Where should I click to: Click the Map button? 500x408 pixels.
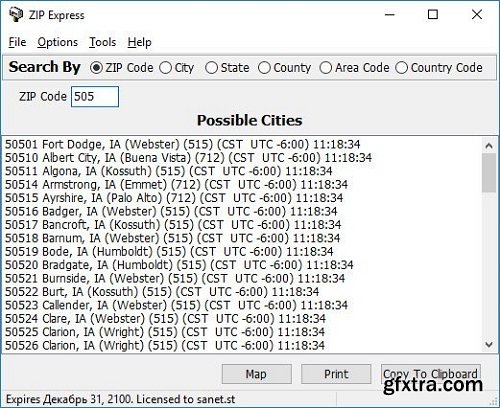tap(256, 374)
